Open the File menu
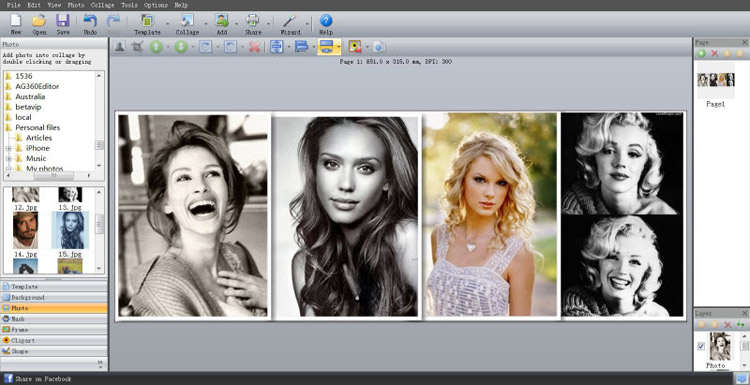The height and width of the screenshot is (385, 750). 14,5
